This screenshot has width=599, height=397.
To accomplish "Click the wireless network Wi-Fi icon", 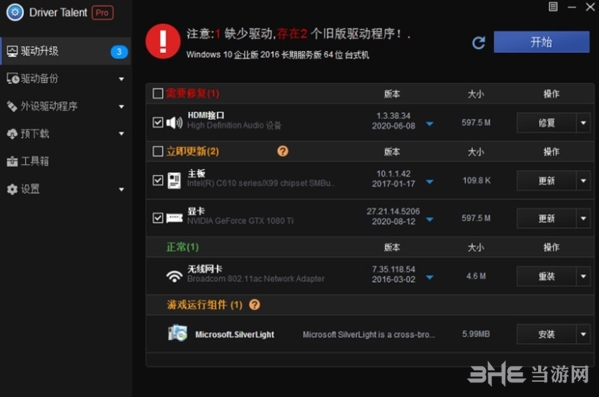I will pyautogui.click(x=175, y=276).
